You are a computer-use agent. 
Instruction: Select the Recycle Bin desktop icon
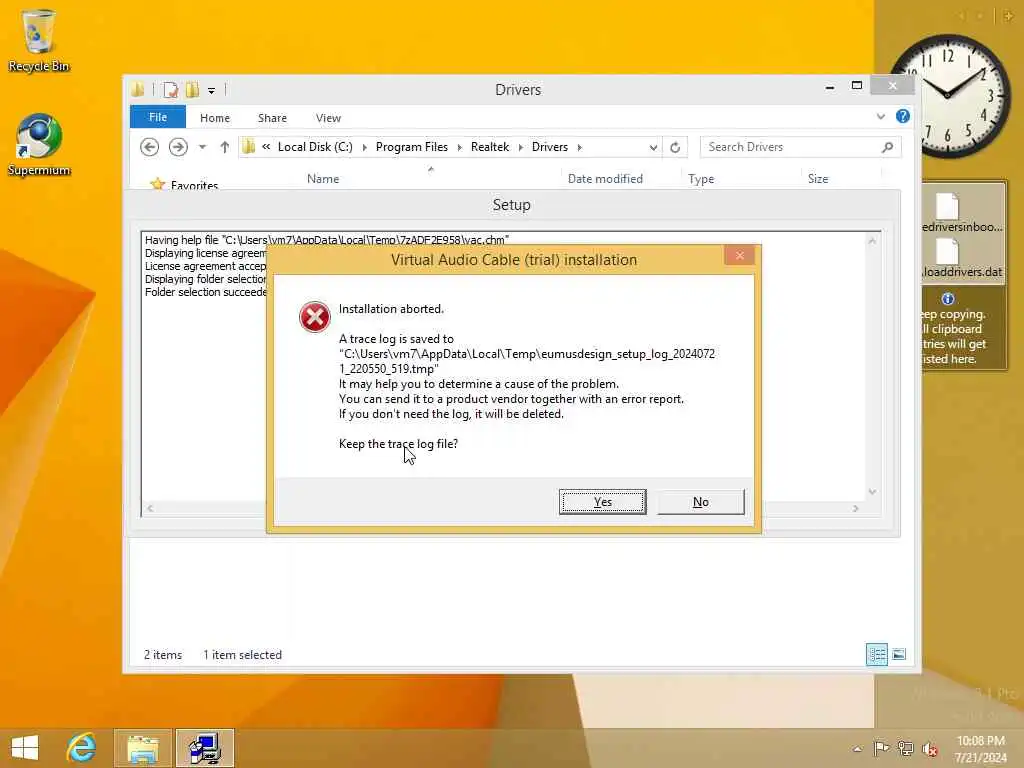point(39,40)
